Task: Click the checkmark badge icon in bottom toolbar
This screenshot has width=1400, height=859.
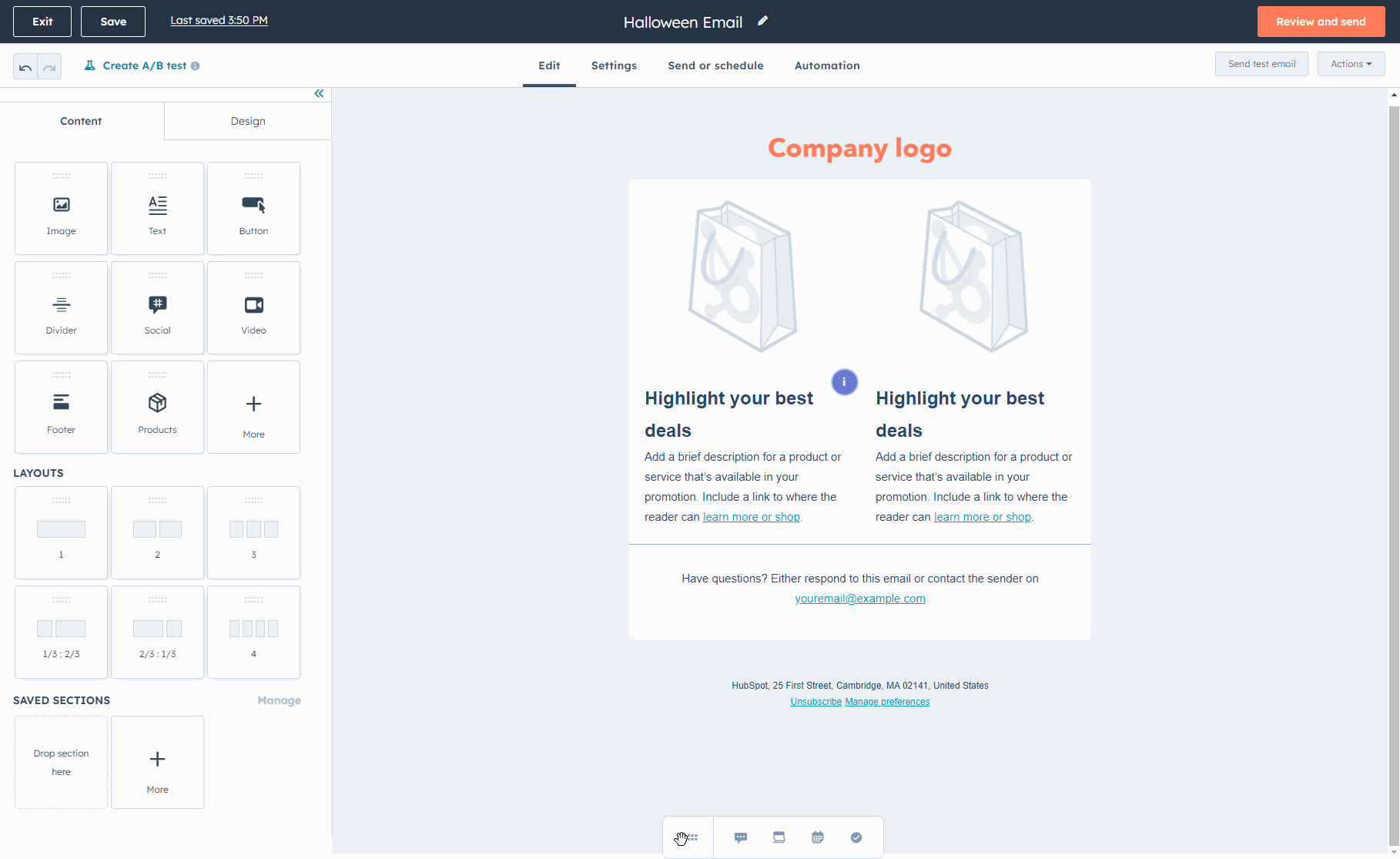Action: click(856, 837)
